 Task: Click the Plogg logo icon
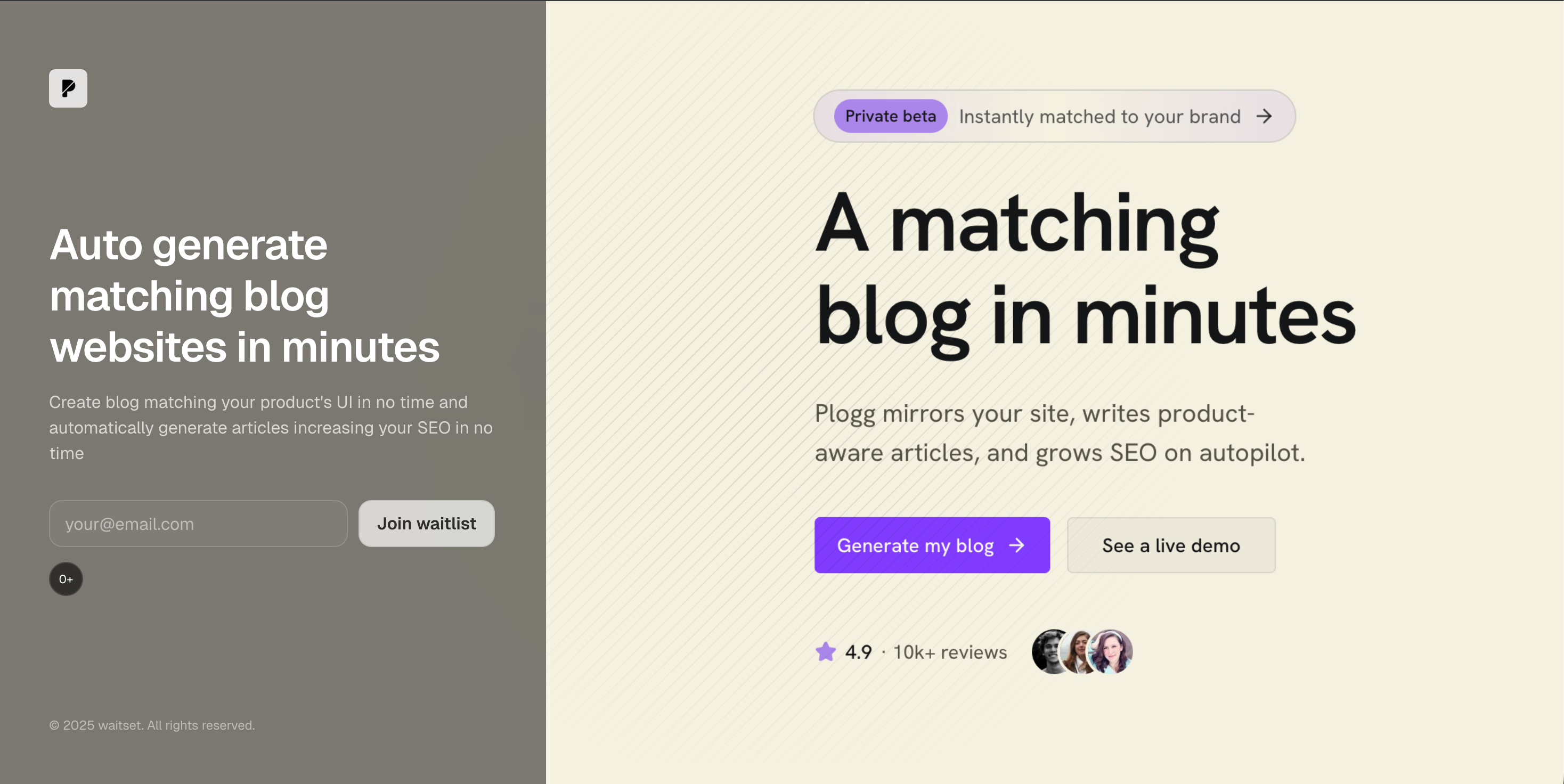68,88
